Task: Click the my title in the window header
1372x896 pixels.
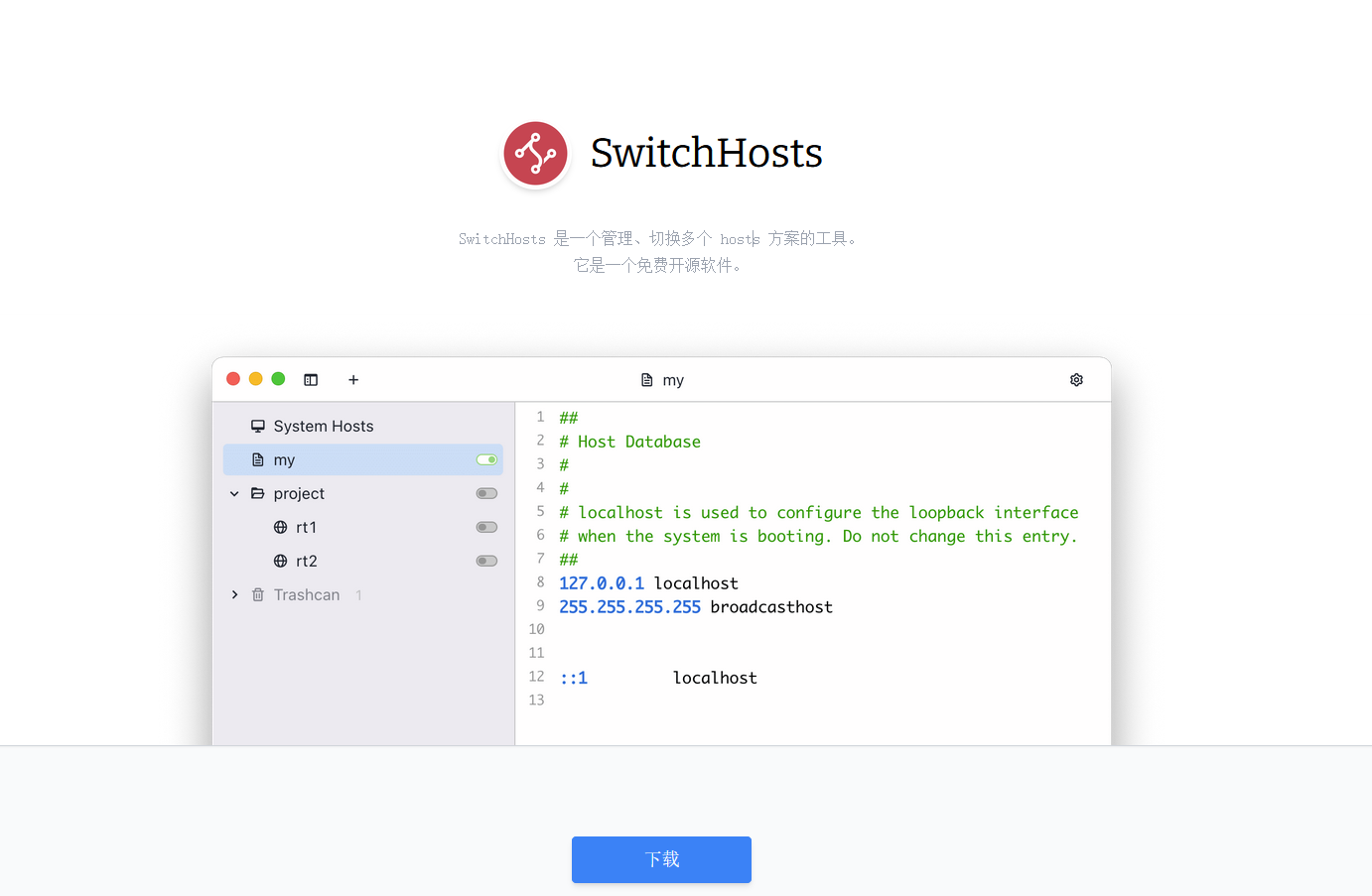Action: click(x=673, y=380)
